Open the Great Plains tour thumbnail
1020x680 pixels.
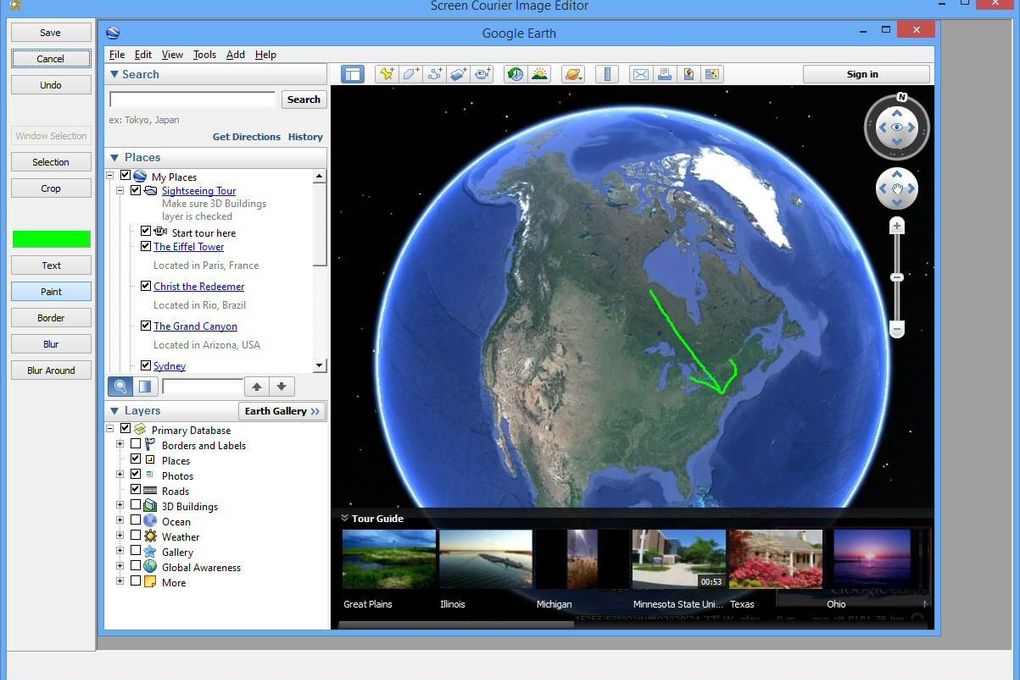[x=389, y=559]
